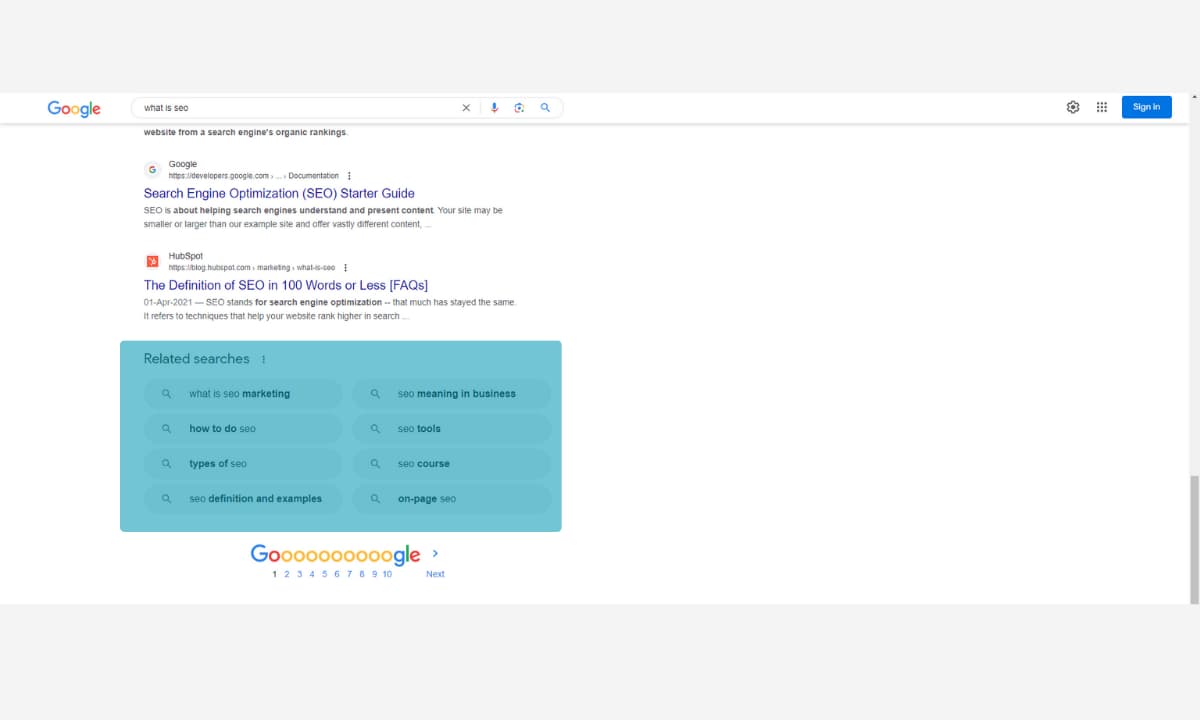This screenshot has width=1200, height=720.
Task: Open Related searches three-dot menu
Action: (x=263, y=359)
